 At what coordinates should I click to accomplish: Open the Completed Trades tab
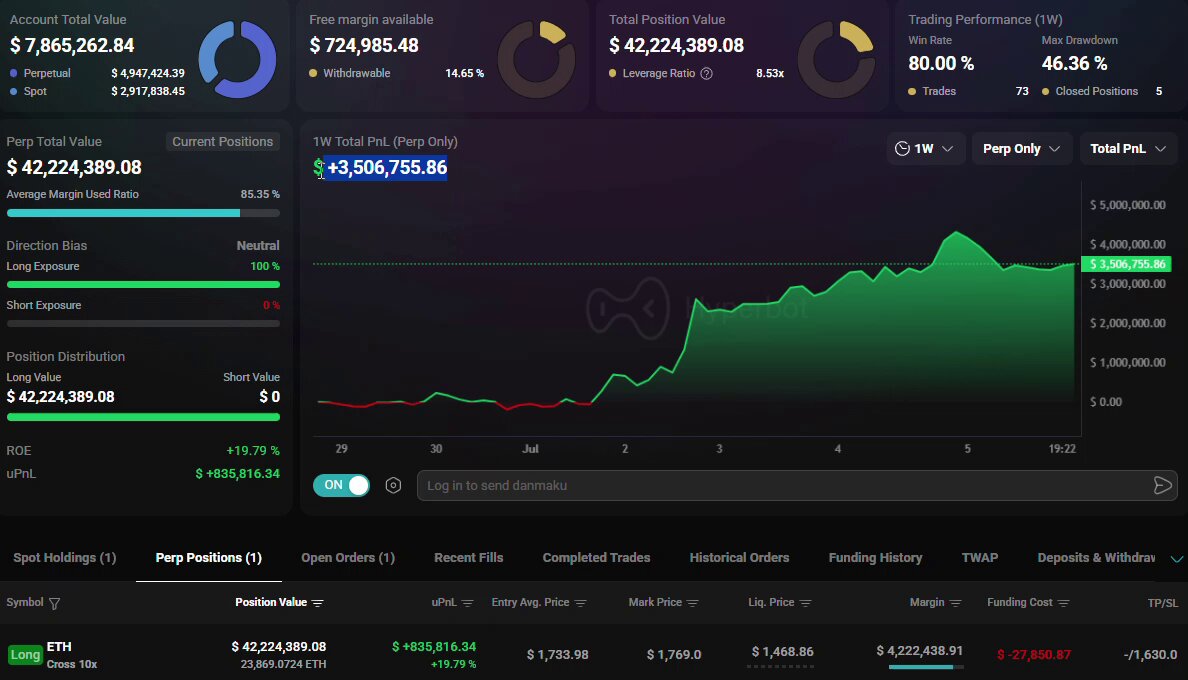596,557
